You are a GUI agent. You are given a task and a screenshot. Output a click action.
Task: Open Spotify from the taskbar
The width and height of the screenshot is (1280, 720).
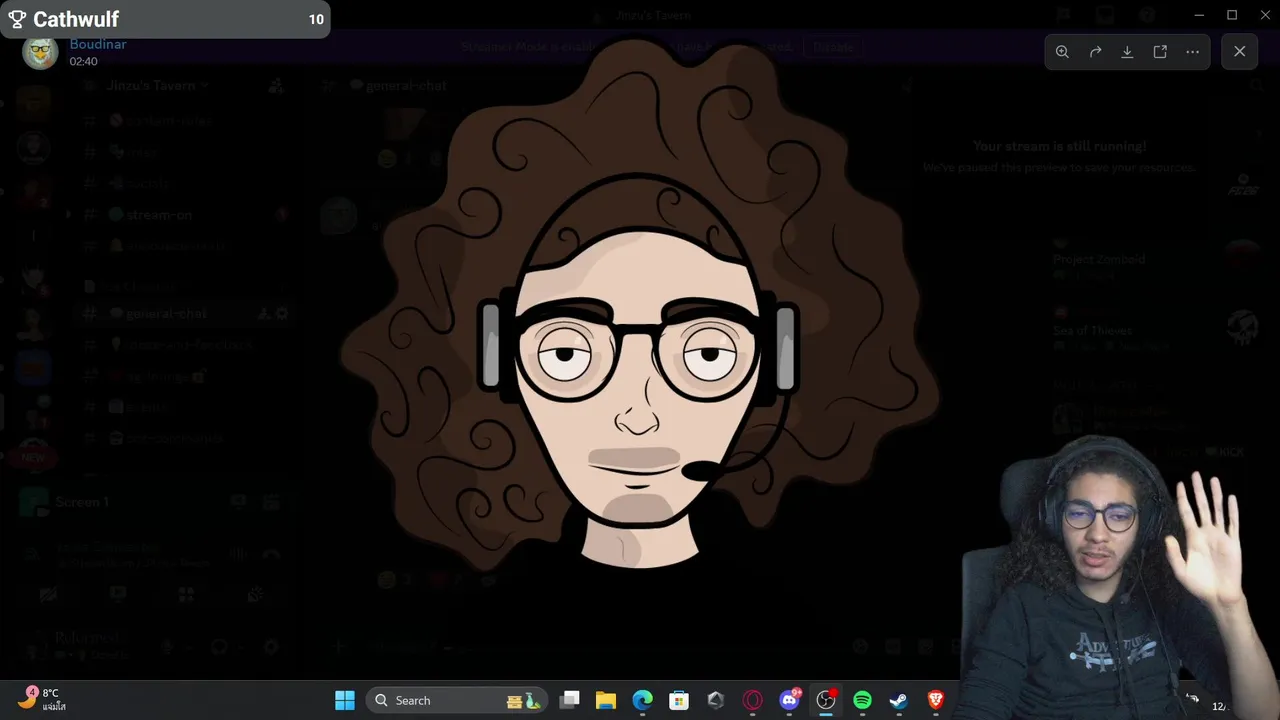click(x=862, y=700)
